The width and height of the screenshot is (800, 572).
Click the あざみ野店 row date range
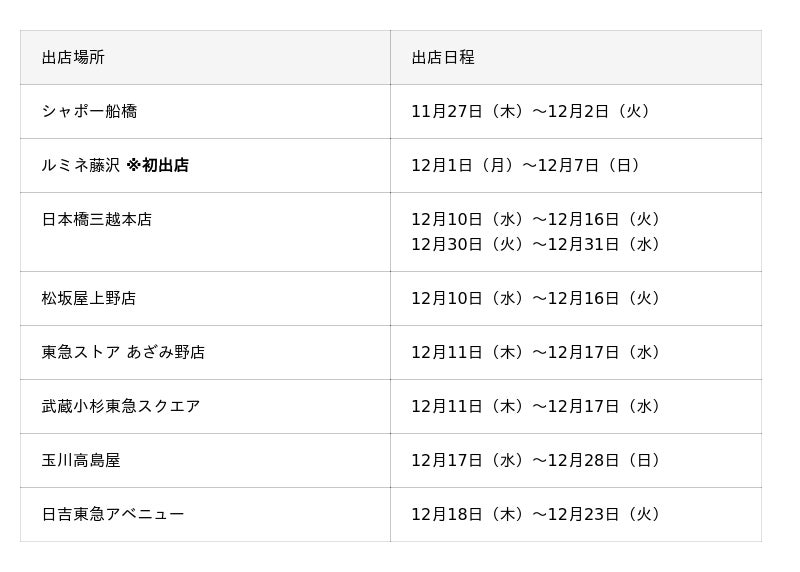(x=538, y=353)
